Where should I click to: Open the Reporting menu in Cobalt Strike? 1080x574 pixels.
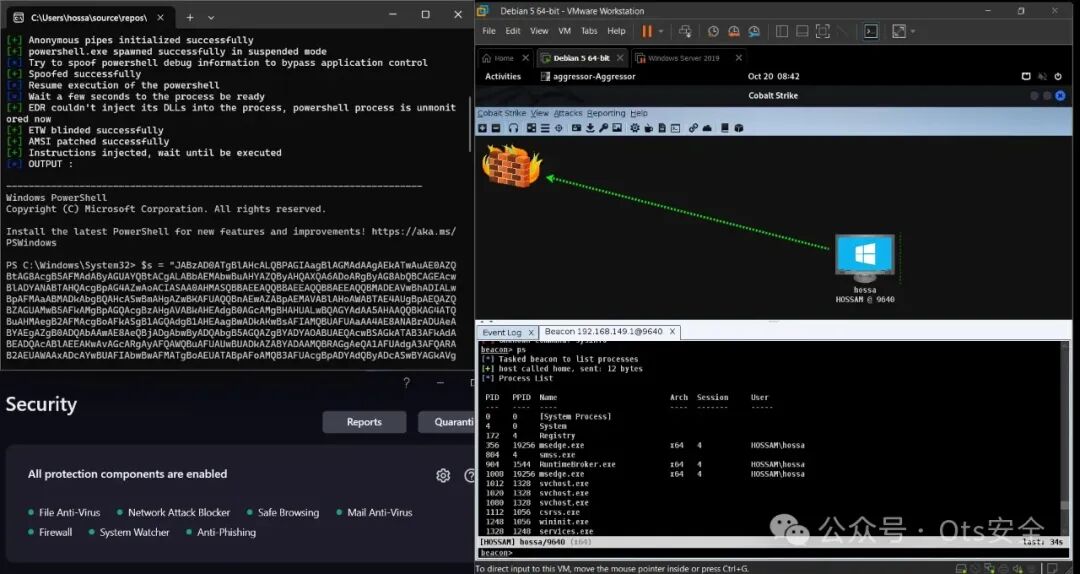(606, 113)
